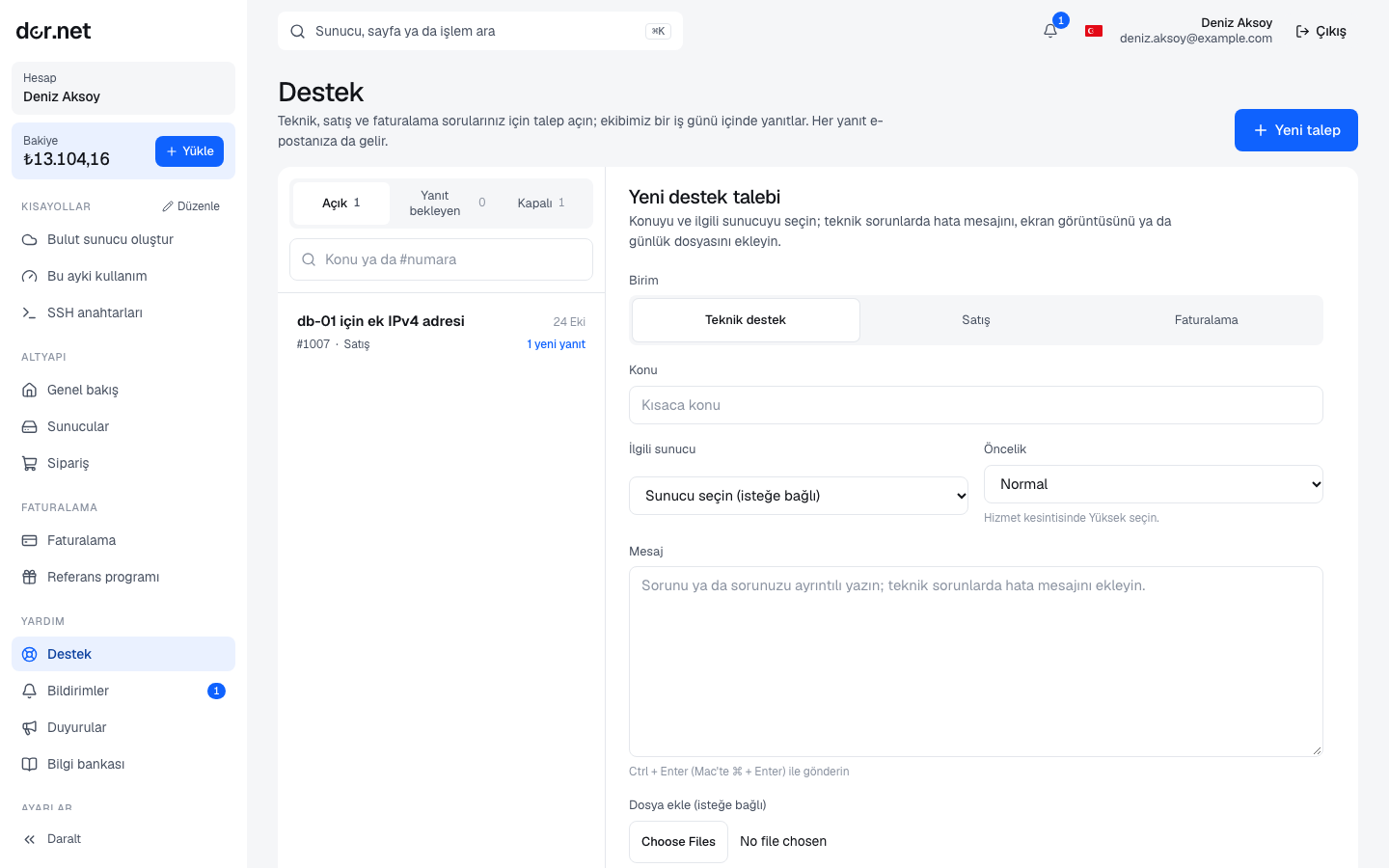Viewport: 1389px width, 868px height.
Task: Collapse sidebar with Daralt
Action: pyautogui.click(x=123, y=839)
